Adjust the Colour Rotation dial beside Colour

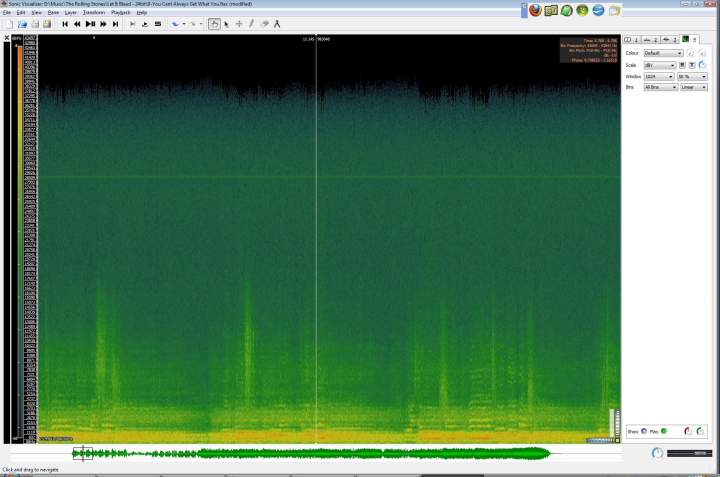pyautogui.click(x=702, y=53)
